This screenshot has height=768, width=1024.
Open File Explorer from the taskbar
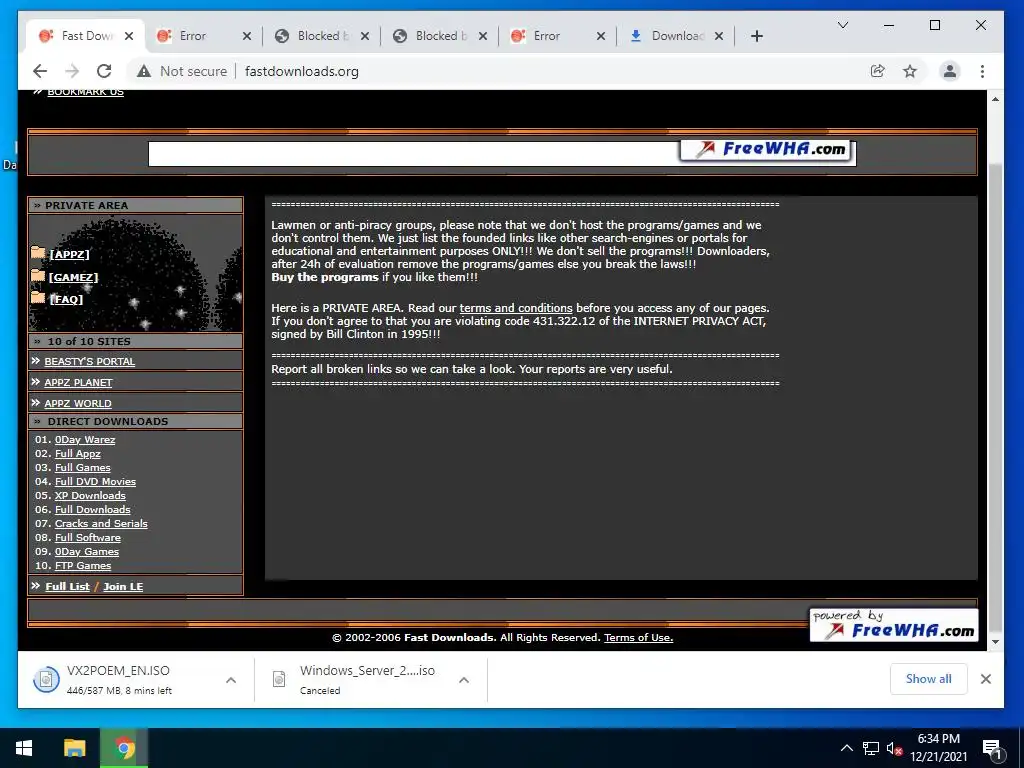(74, 748)
